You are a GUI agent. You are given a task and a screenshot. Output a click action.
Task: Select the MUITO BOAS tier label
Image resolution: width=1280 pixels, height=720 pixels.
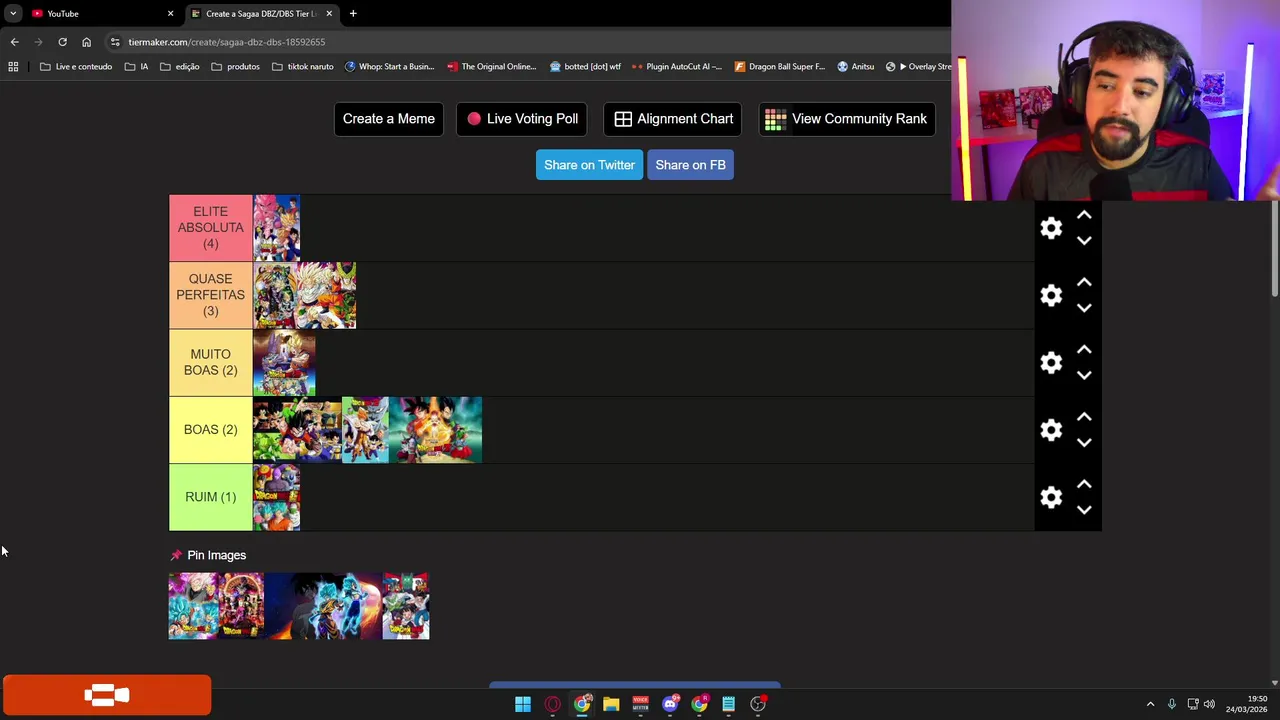[210, 362]
